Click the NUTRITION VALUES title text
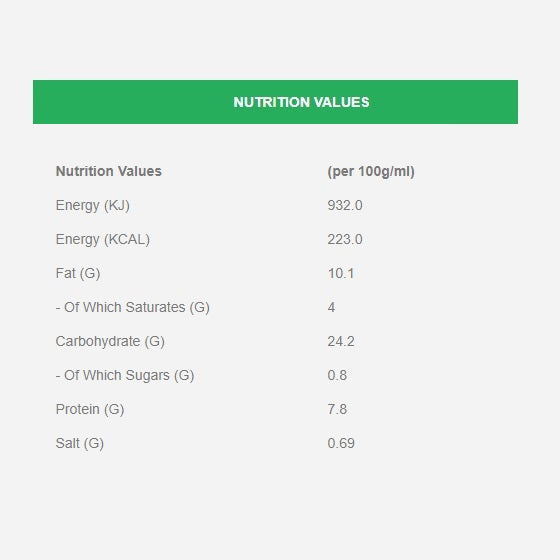Screen dimensions: 560x560 [301, 102]
